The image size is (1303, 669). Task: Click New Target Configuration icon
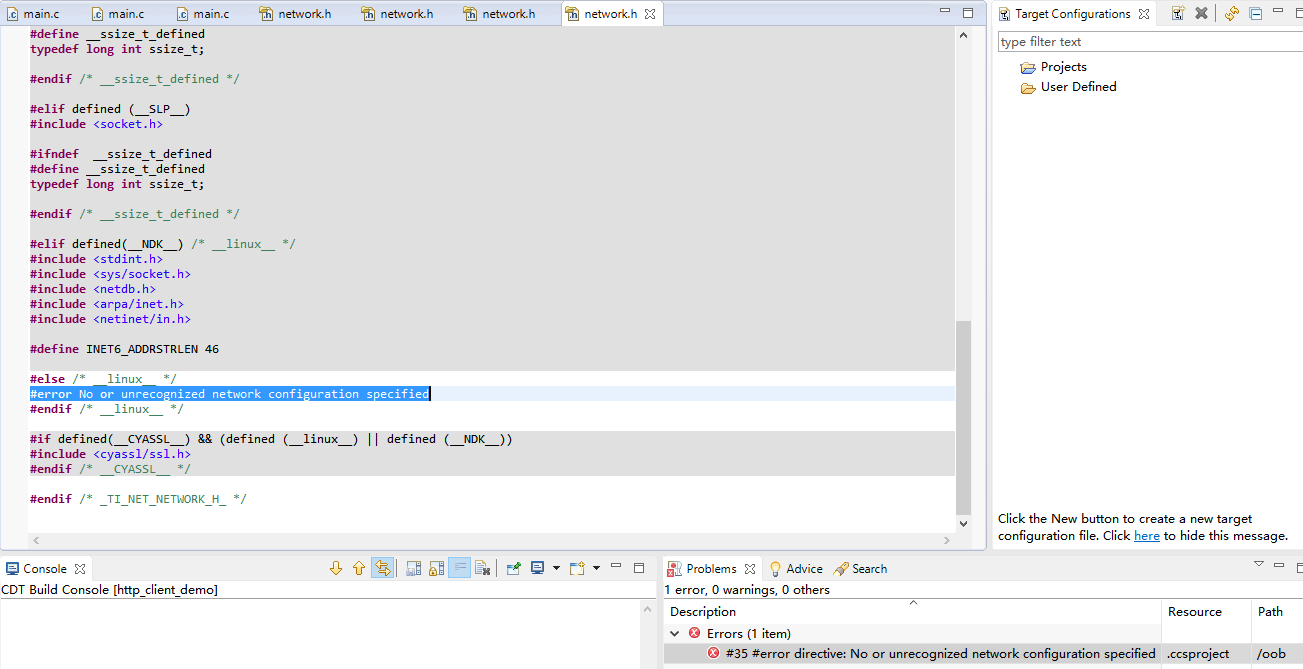1178,14
